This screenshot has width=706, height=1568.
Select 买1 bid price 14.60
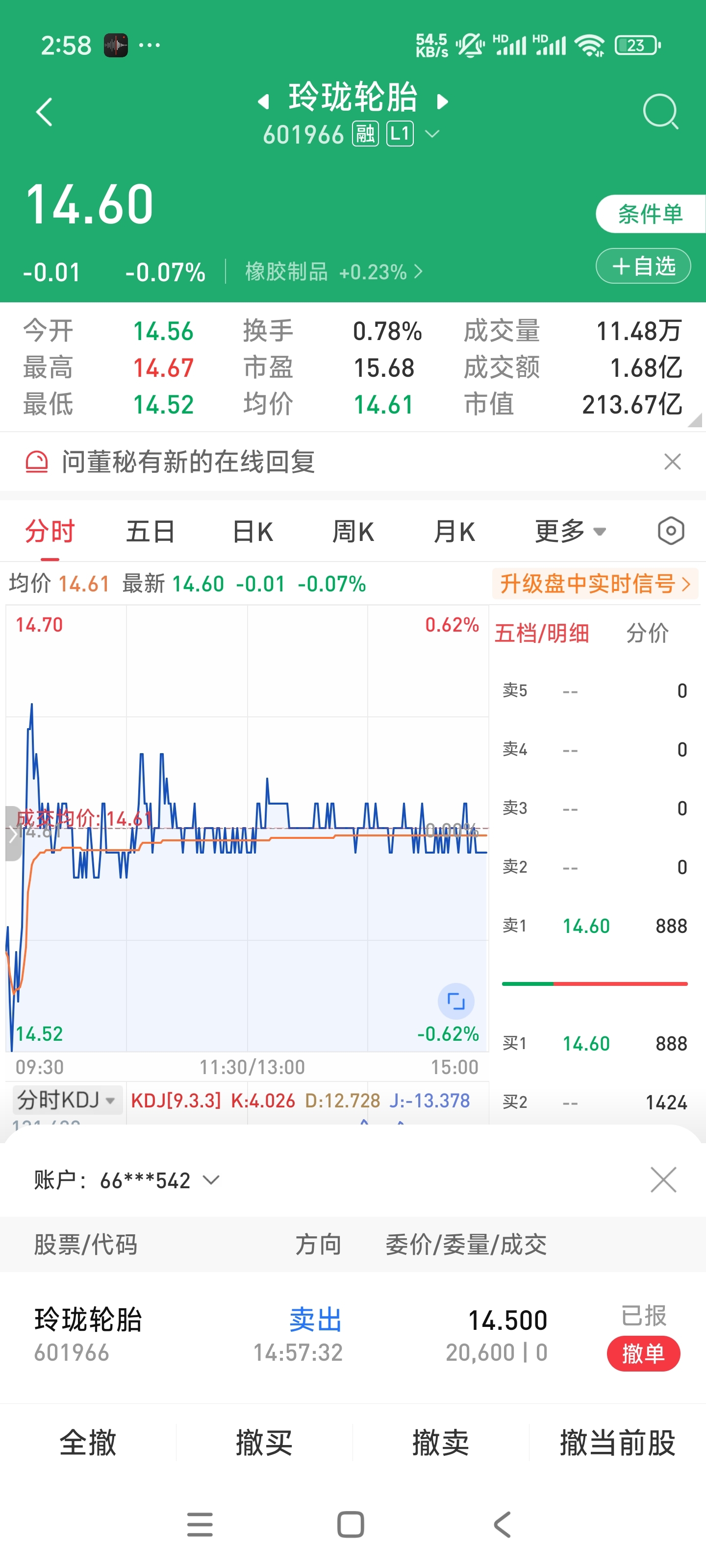coord(586,1043)
